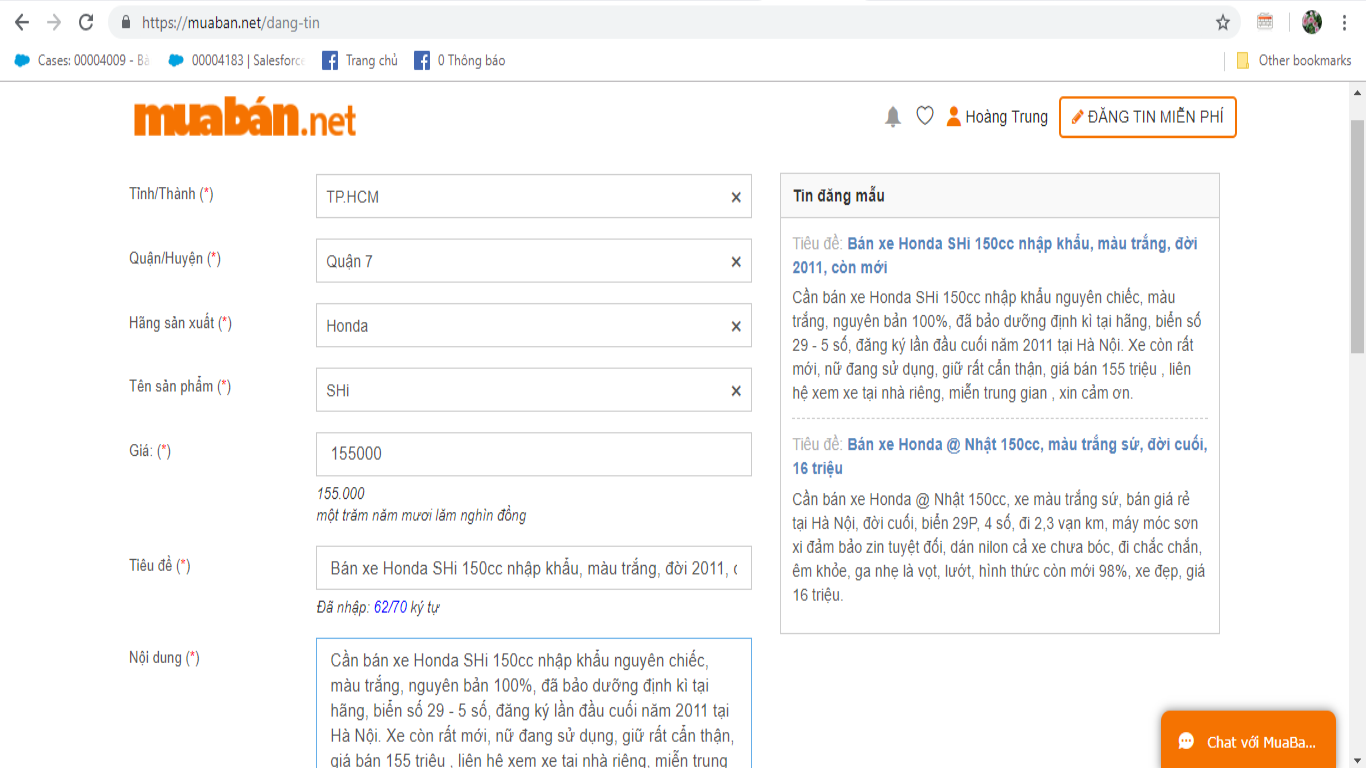1366x768 pixels.
Task: Click the Quận/Huyện (*) label
Action: click(175, 259)
